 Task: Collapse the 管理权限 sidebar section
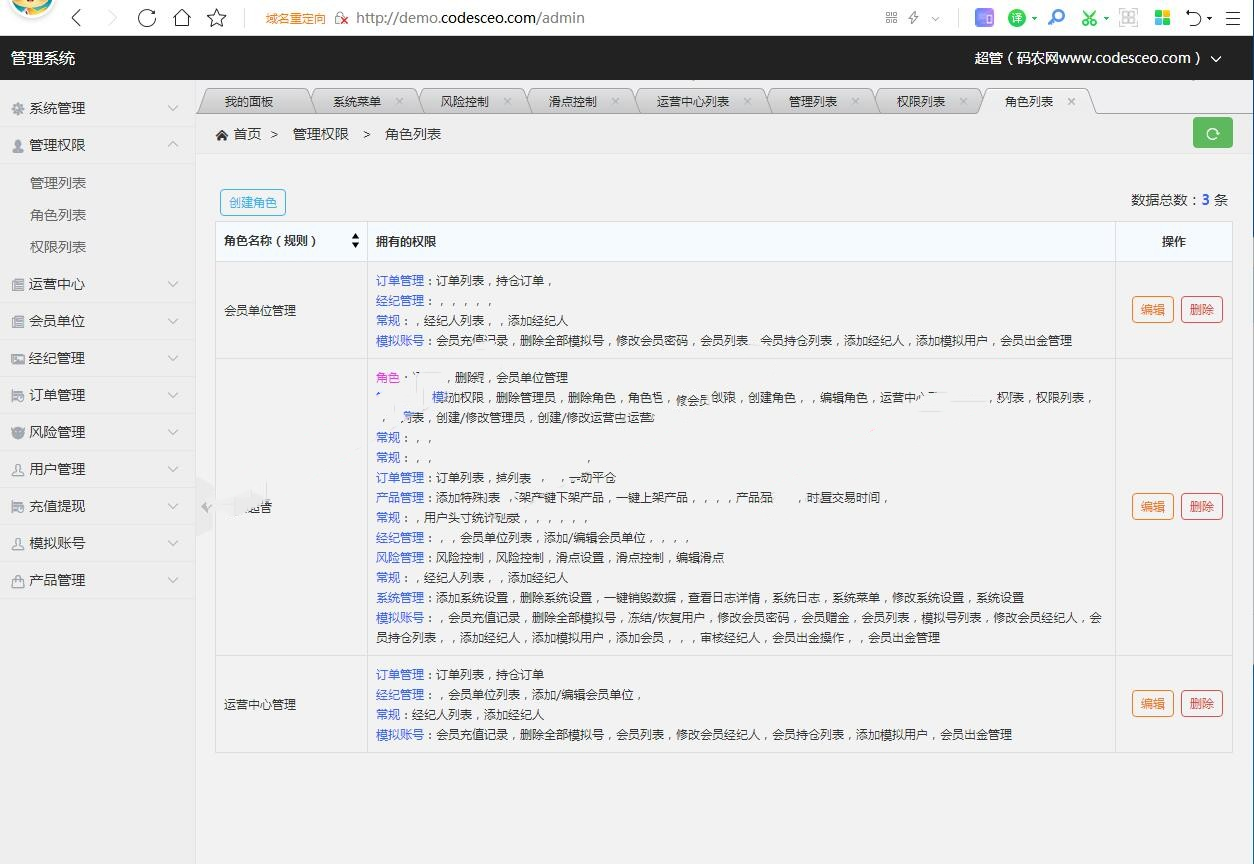[97, 145]
